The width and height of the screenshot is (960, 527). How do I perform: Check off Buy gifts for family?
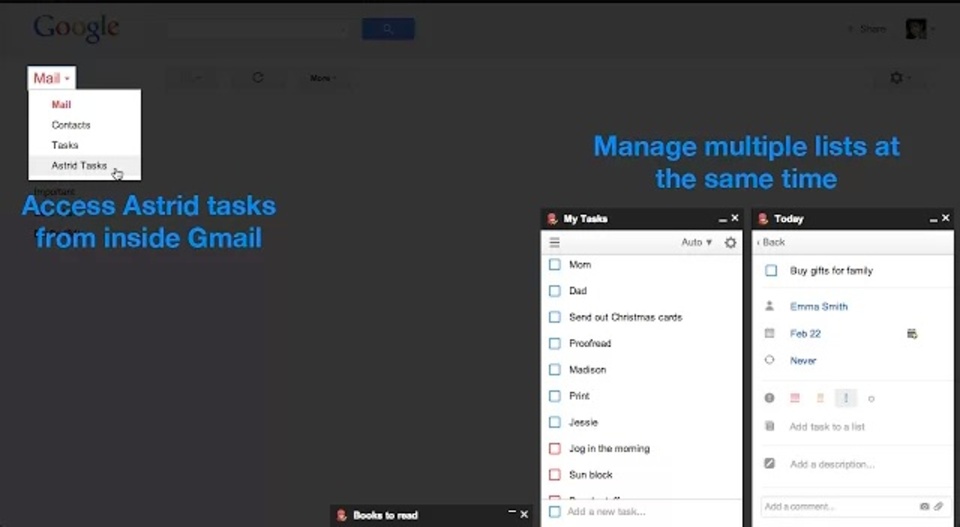[x=771, y=271]
